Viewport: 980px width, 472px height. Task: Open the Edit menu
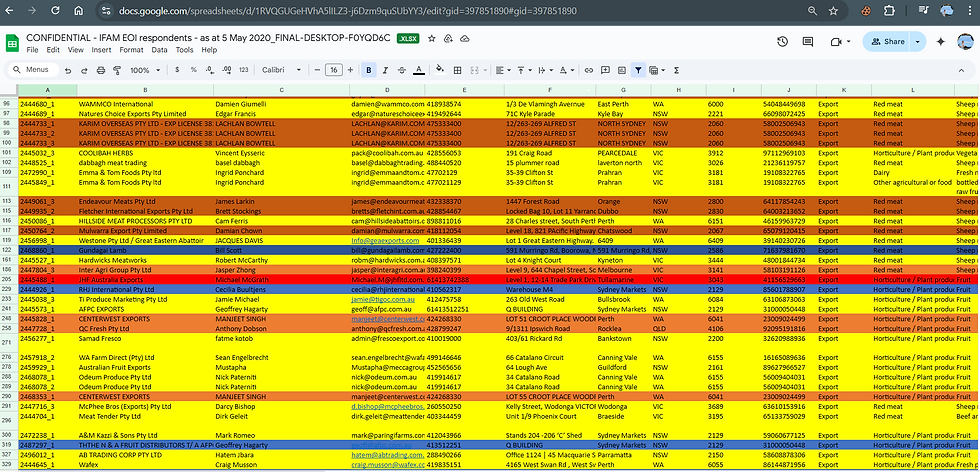coord(53,50)
